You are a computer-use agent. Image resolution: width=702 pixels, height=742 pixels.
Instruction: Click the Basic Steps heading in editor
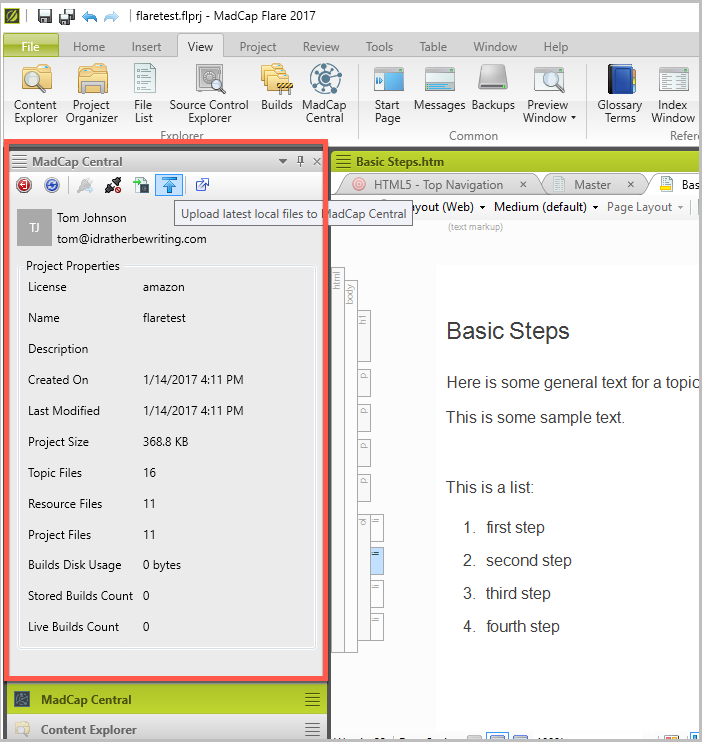pos(507,330)
